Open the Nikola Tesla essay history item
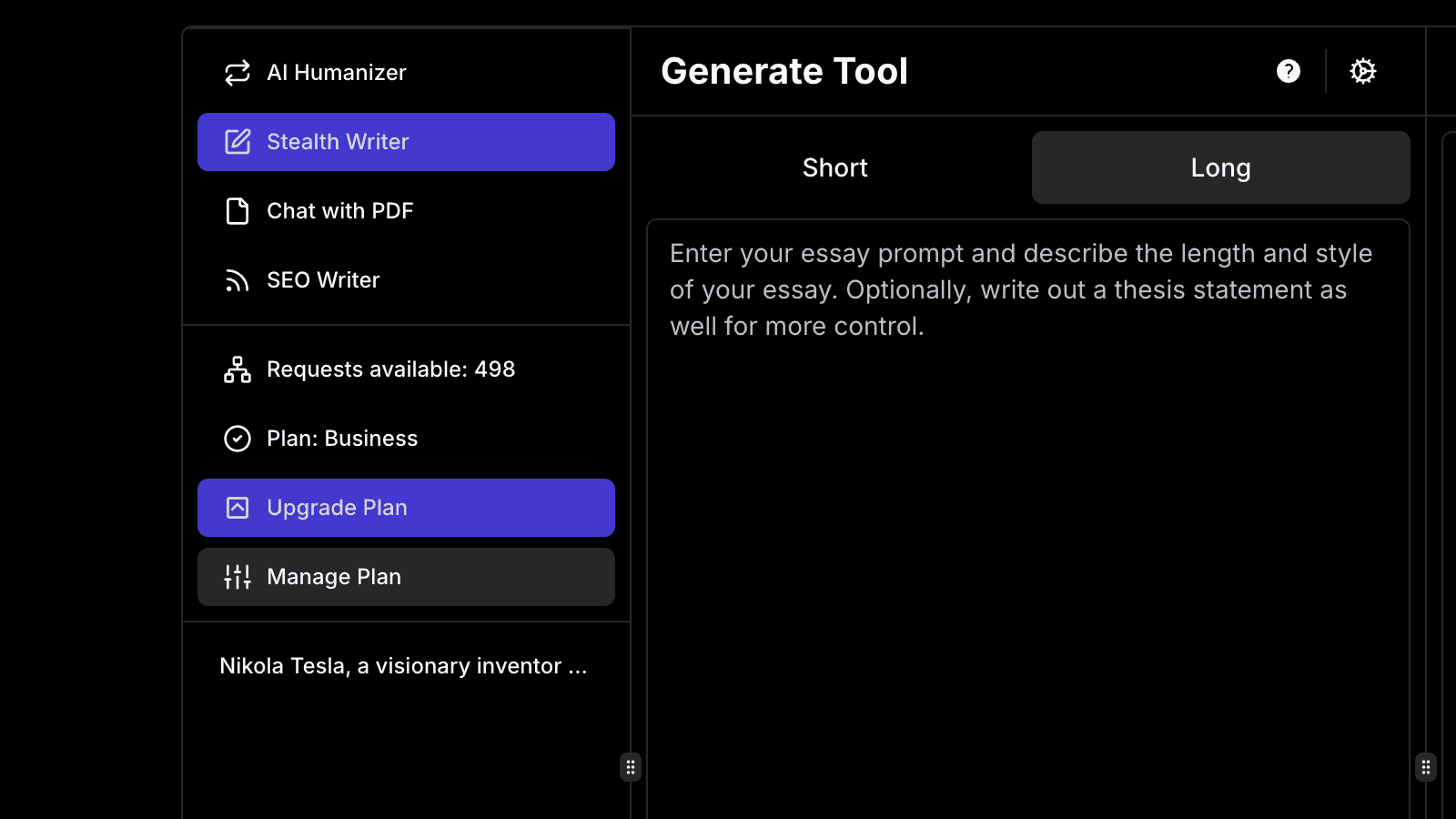The height and width of the screenshot is (819, 1456). click(x=401, y=665)
